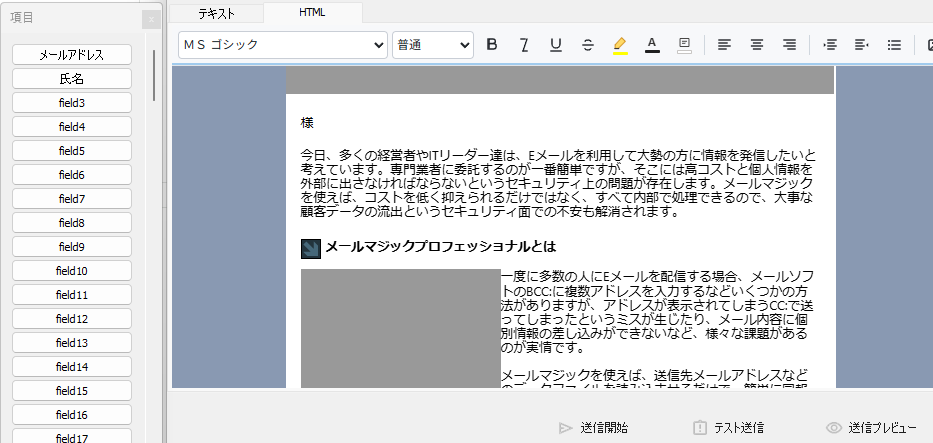Close the 項目 panel
The image size is (933, 443).
click(151, 20)
